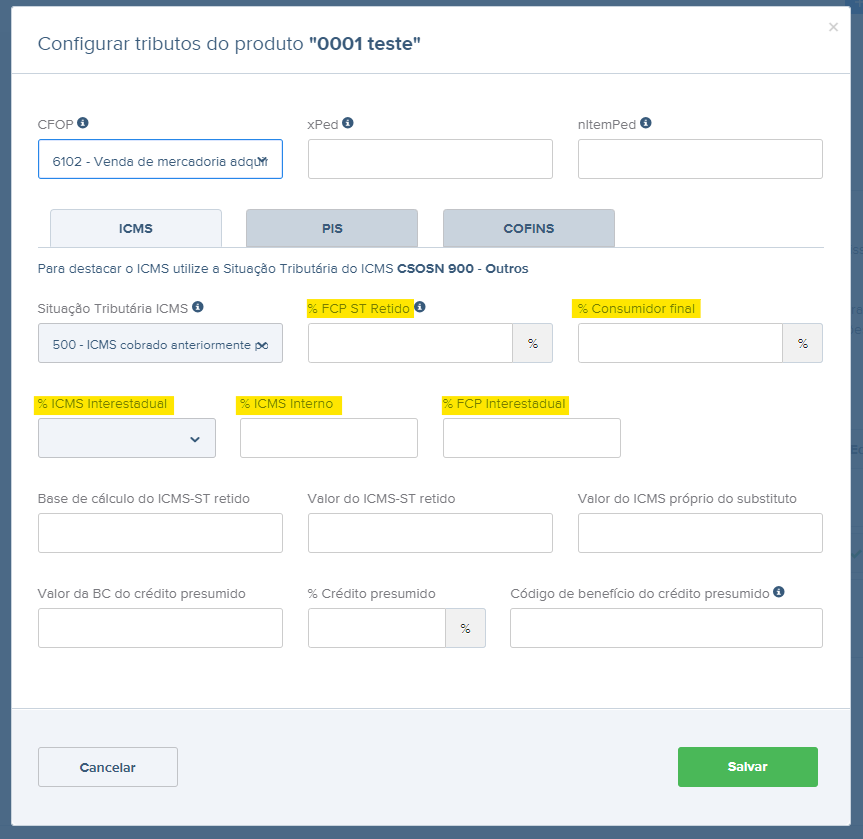Click the info icon next to CFOP
The width and height of the screenshot is (863, 839).
point(83,123)
